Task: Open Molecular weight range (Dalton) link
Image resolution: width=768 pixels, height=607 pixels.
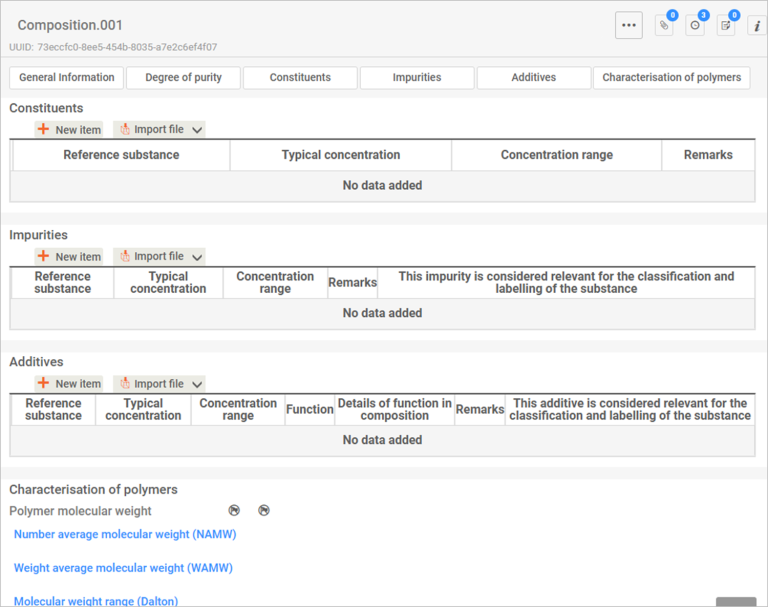Action: tap(96, 601)
